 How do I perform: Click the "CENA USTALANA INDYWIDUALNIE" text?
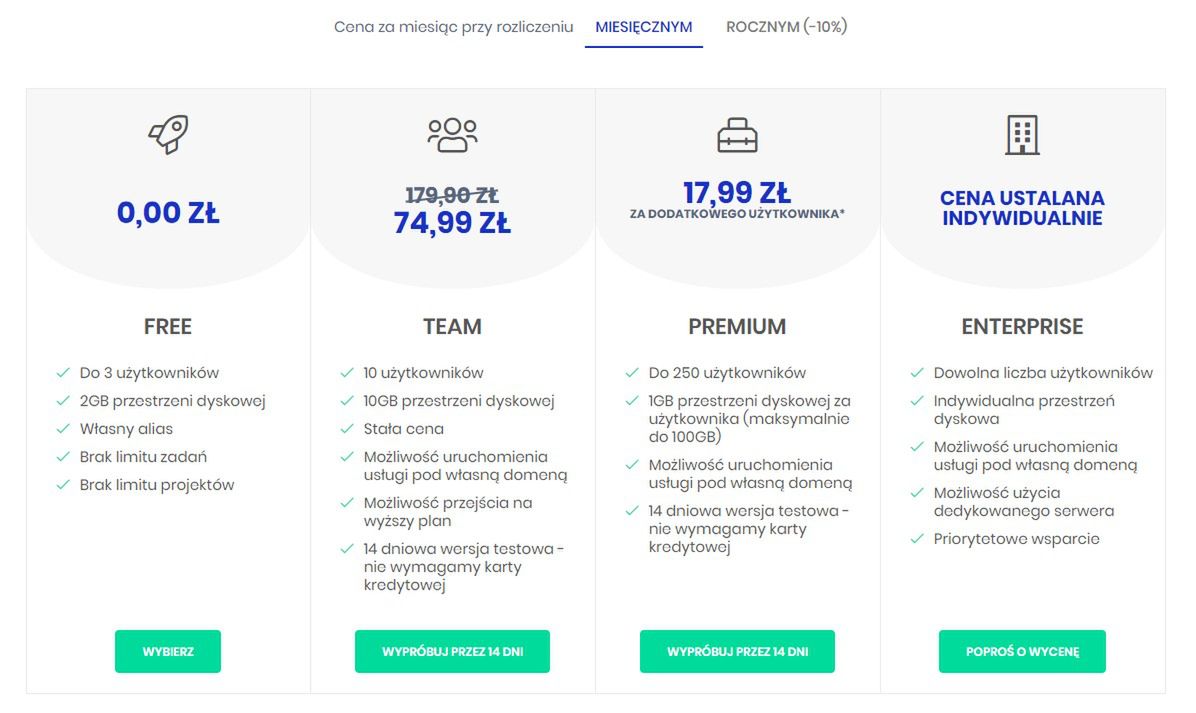(1022, 208)
